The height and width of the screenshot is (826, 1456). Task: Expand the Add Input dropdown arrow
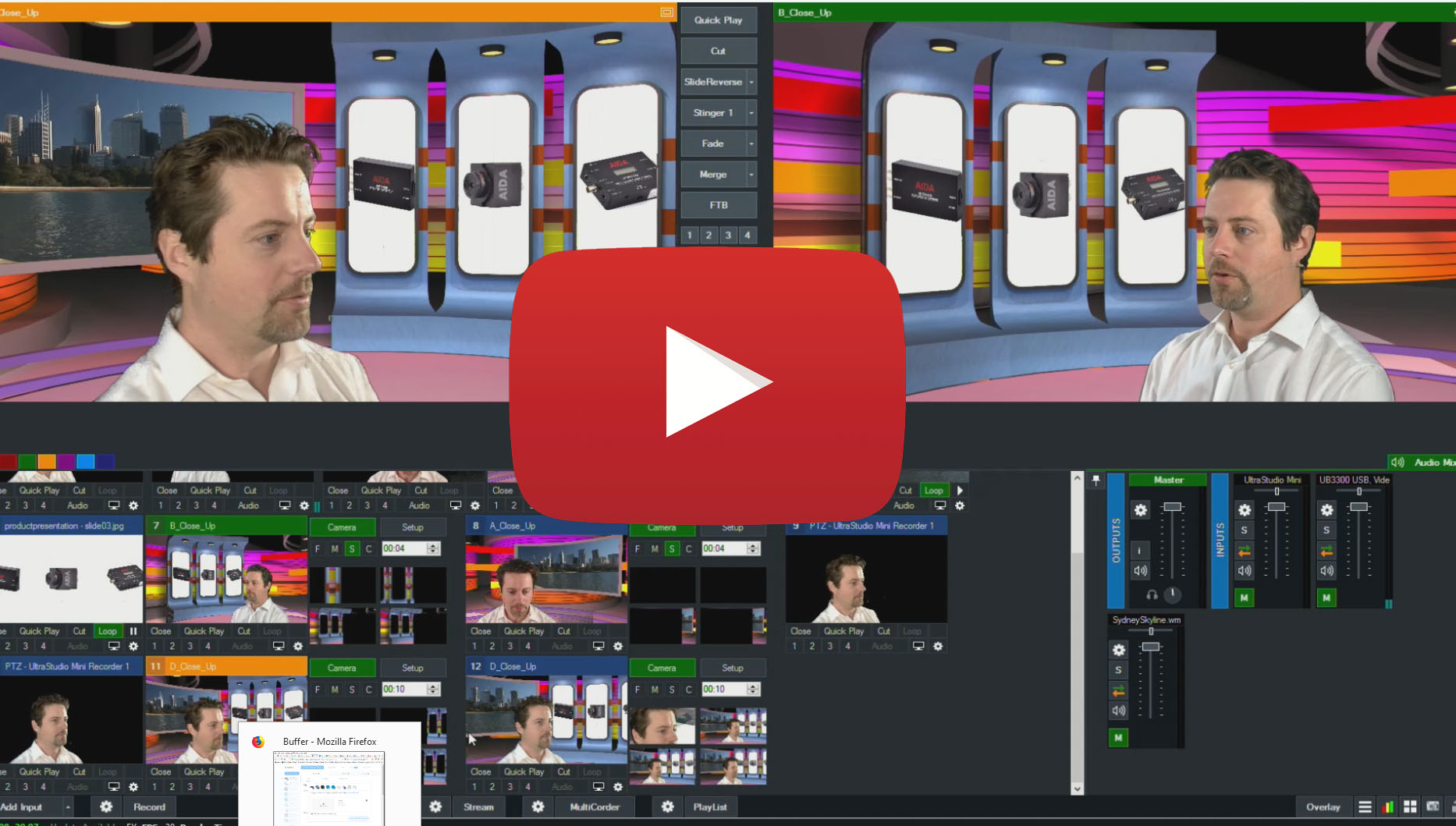(x=69, y=807)
